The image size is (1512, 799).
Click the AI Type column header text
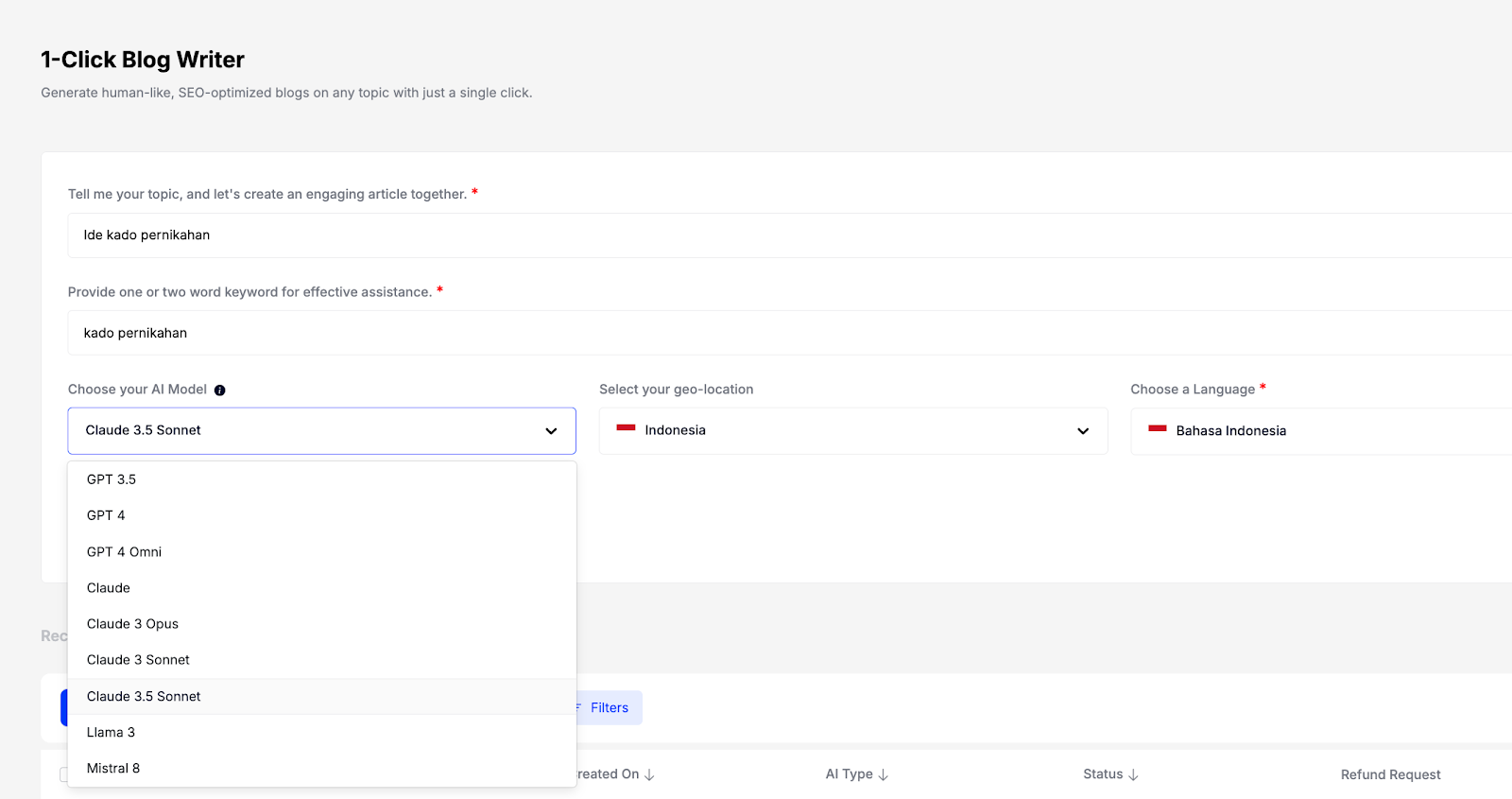[849, 774]
